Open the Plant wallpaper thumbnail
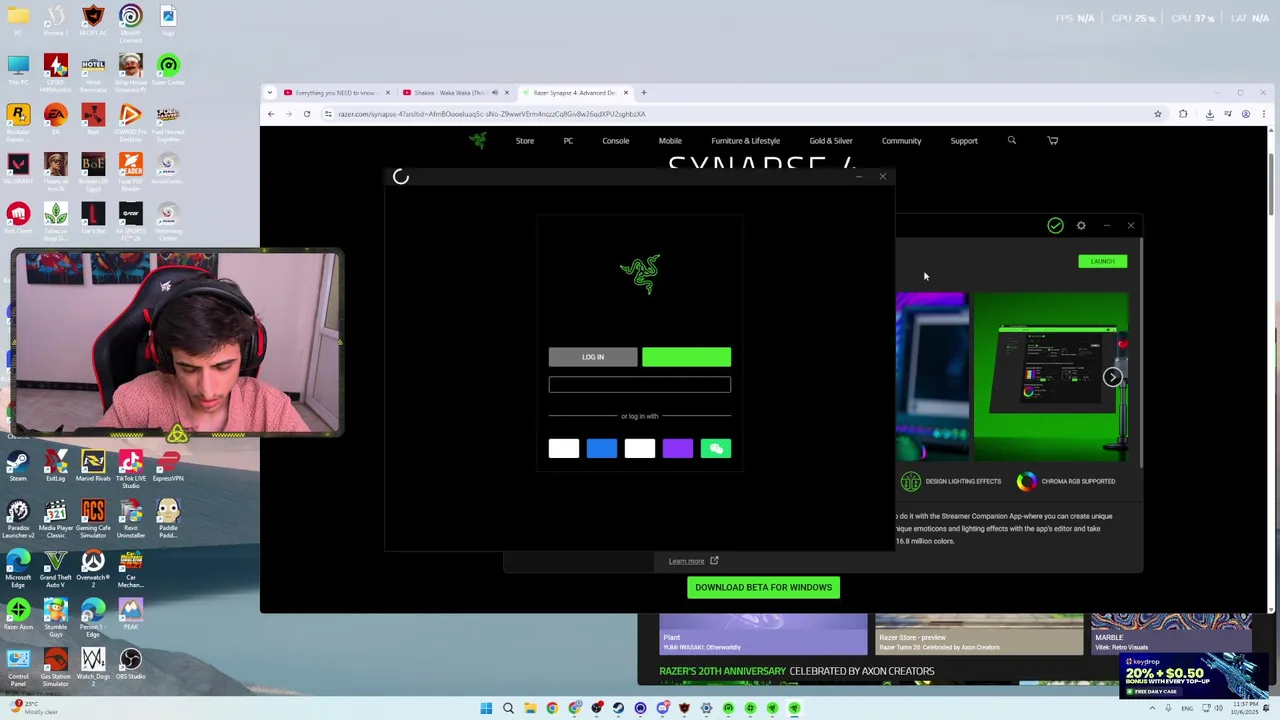Image resolution: width=1280 pixels, height=720 pixels. pyautogui.click(x=763, y=634)
